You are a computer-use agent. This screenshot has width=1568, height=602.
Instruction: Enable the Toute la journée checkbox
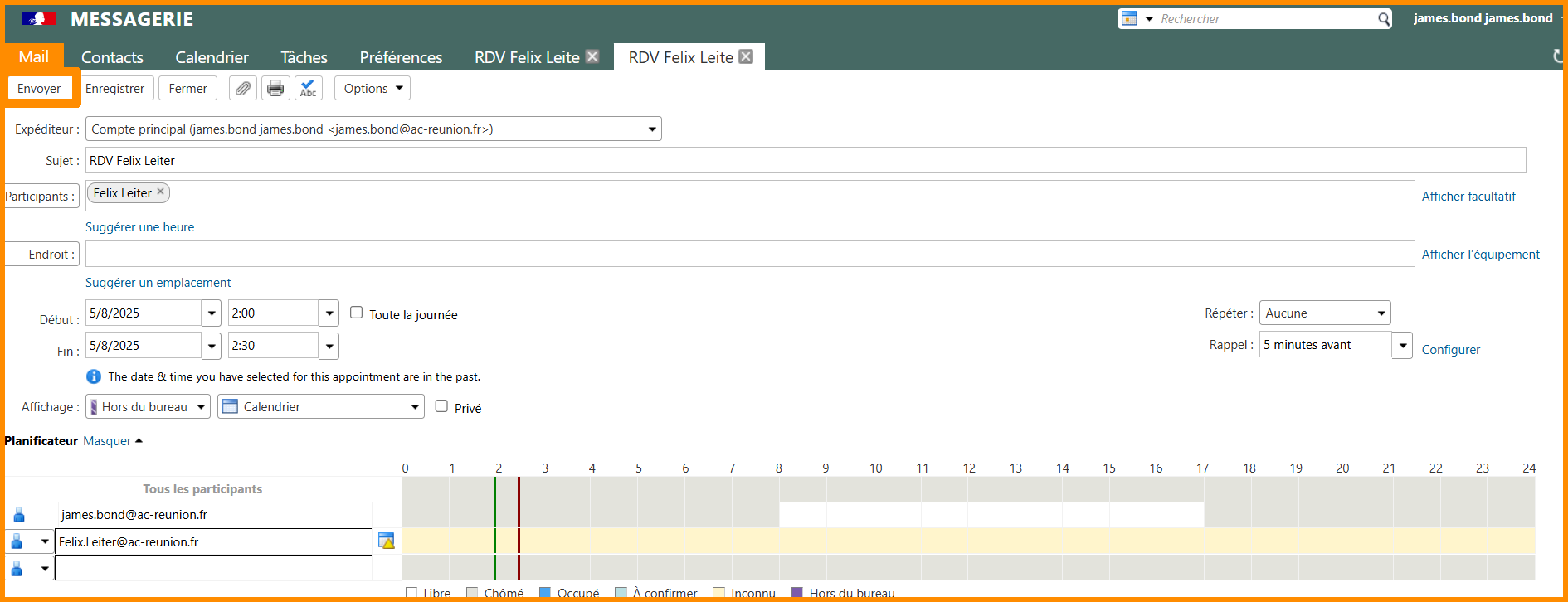357,313
